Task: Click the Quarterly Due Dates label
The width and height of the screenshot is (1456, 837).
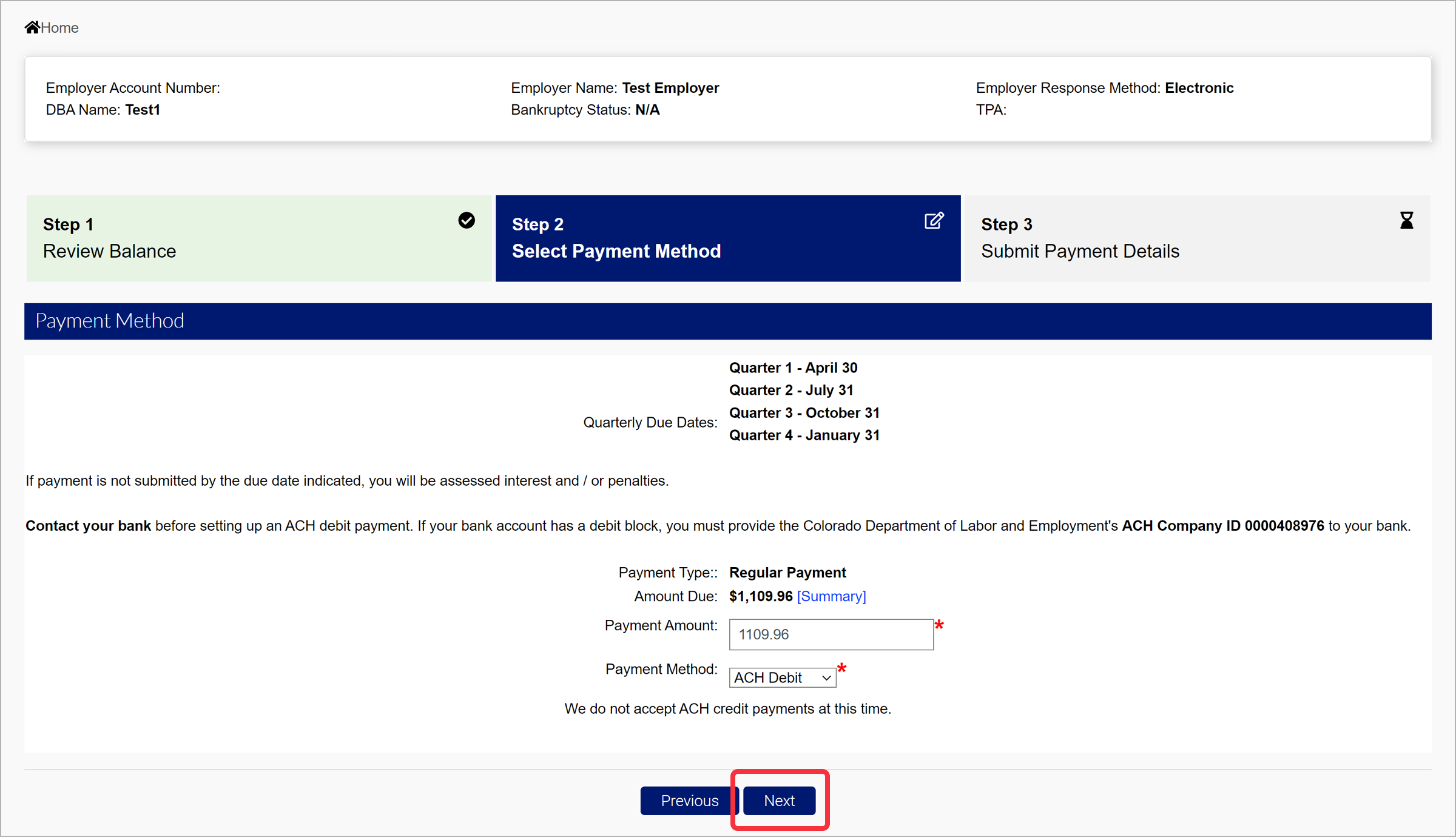Action: 650,422
